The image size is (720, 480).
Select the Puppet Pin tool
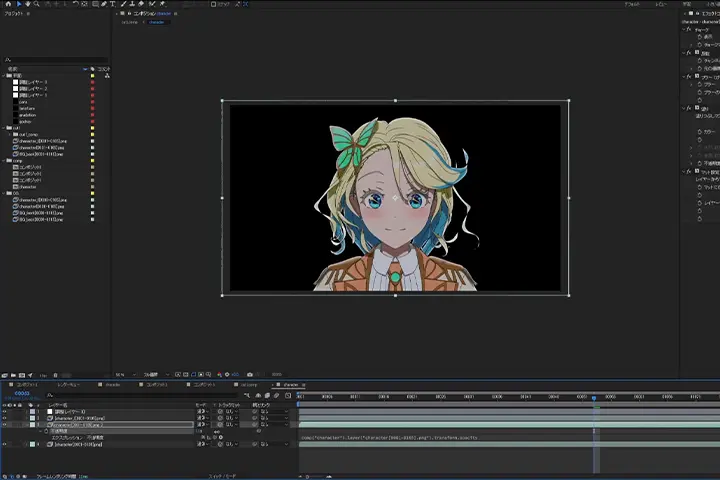coord(163,4)
